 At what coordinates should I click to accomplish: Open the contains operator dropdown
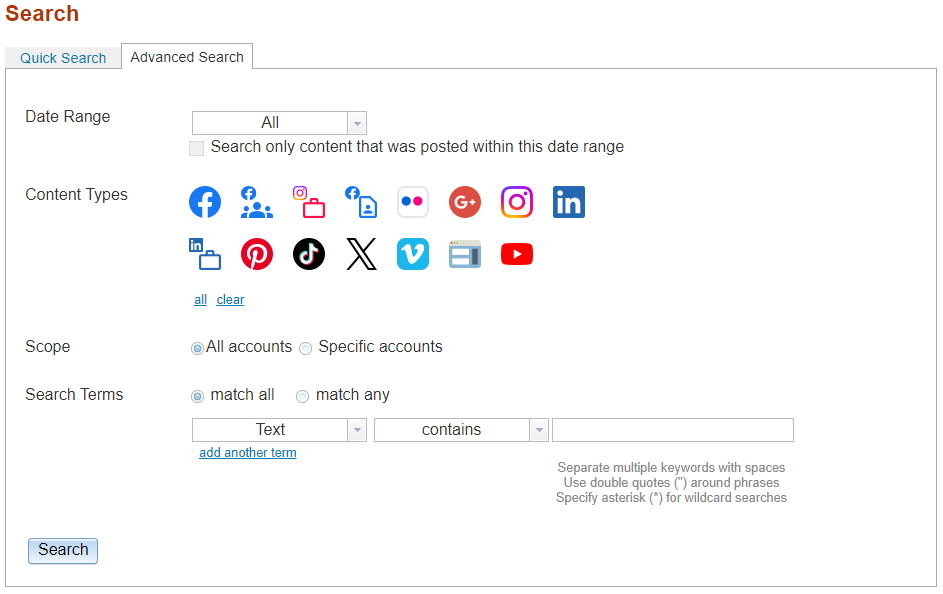tap(461, 430)
